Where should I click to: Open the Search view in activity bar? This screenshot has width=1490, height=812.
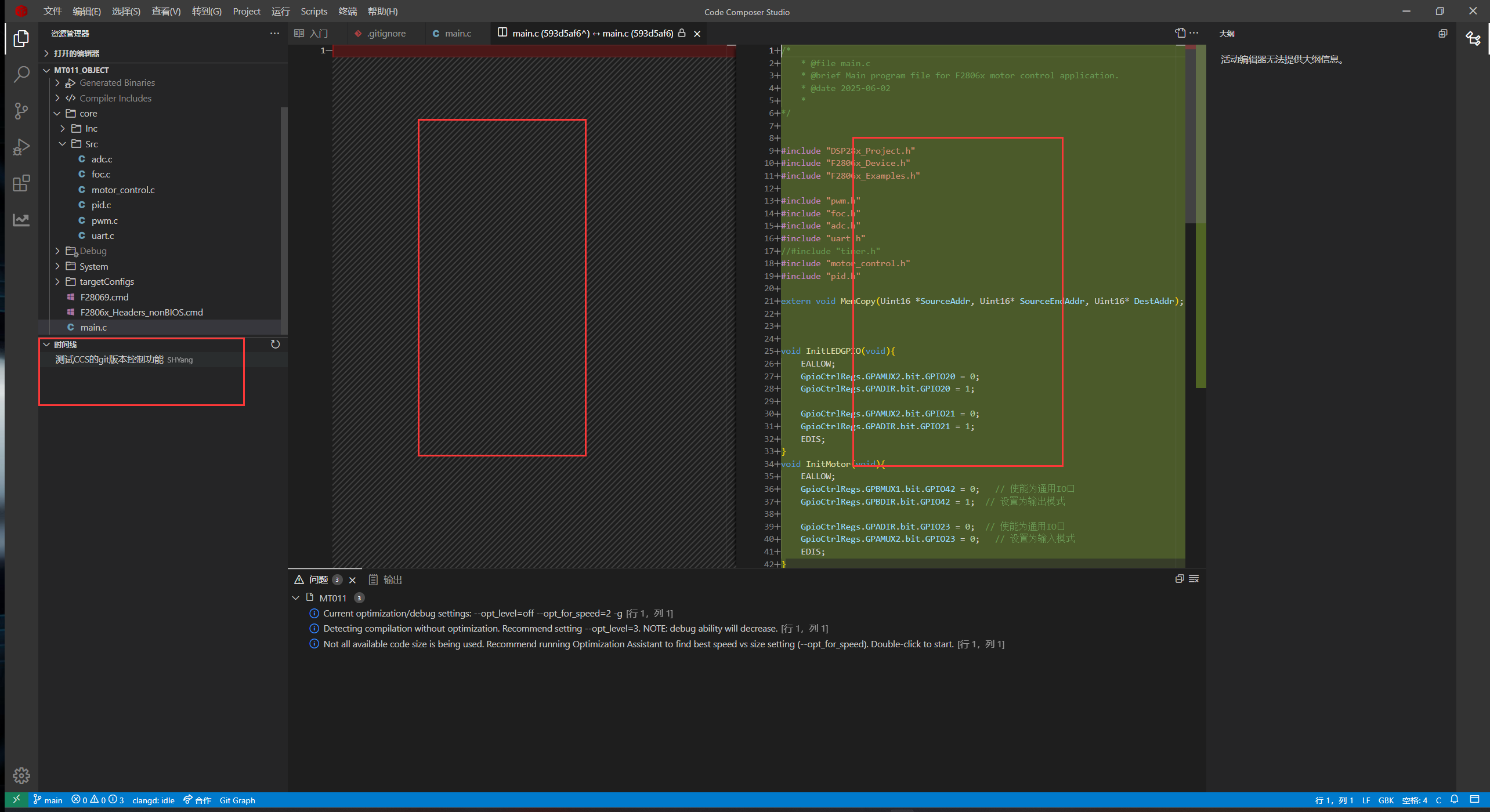21,74
